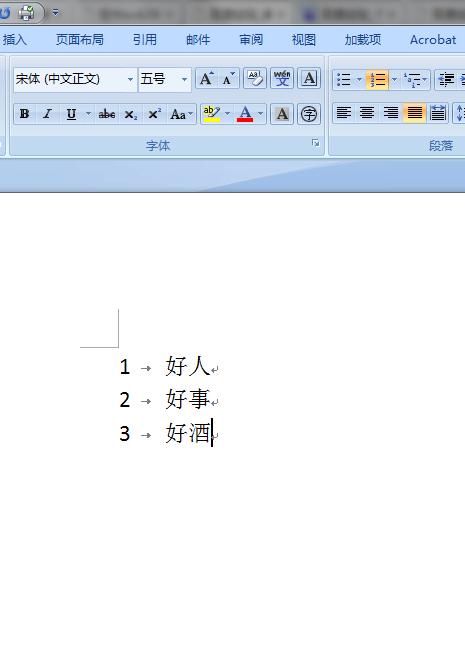Click the list text 好酒

(188, 433)
